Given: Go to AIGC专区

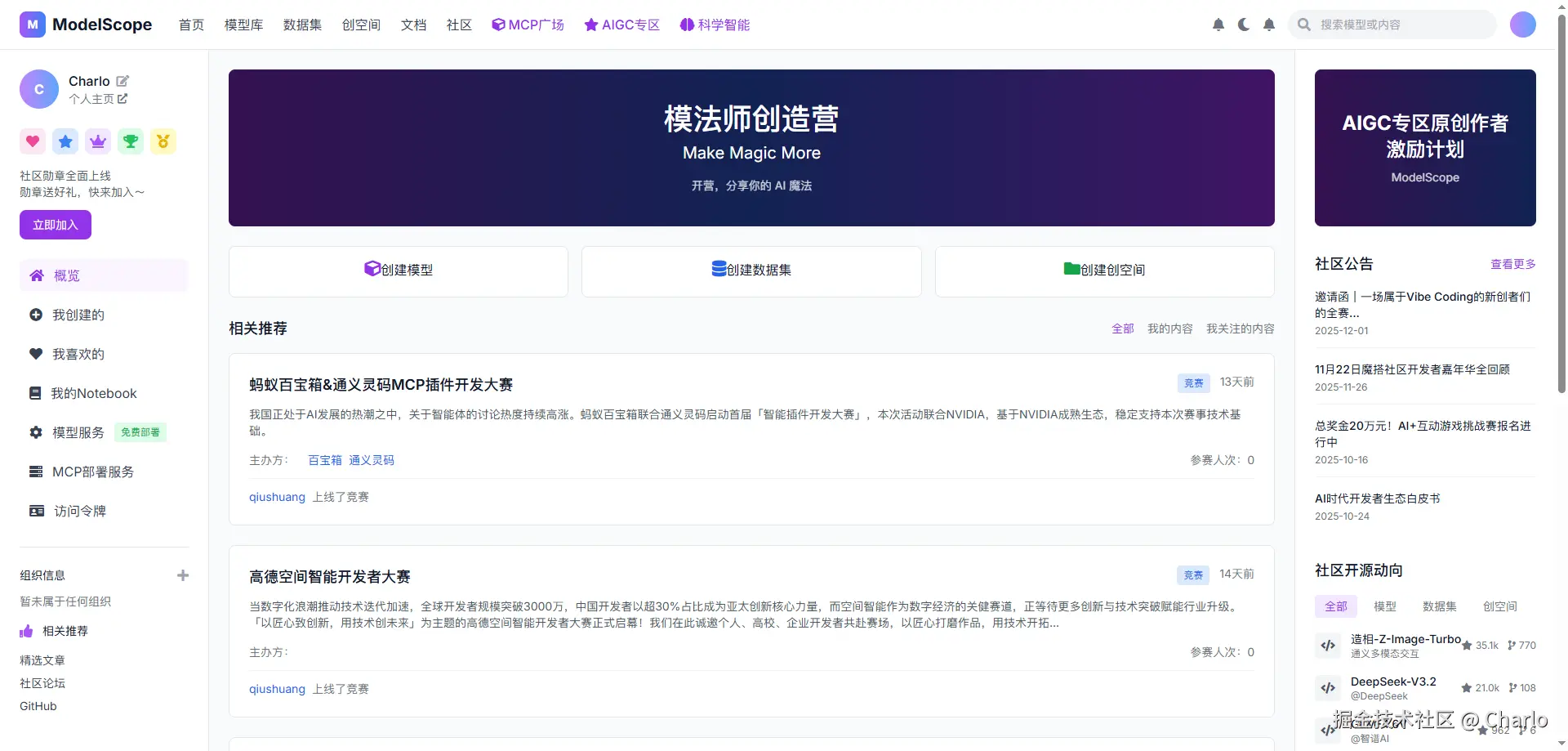Looking at the screenshot, I should [x=622, y=25].
